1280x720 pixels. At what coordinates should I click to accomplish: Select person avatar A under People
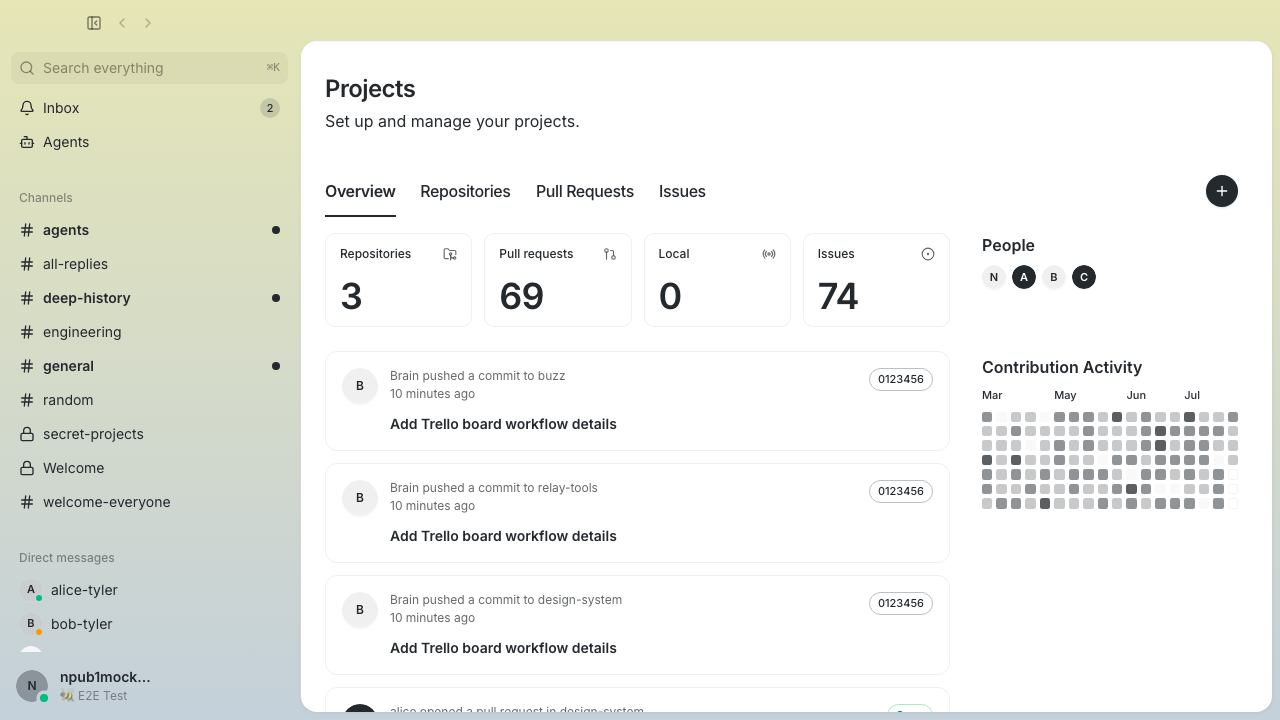(1024, 277)
